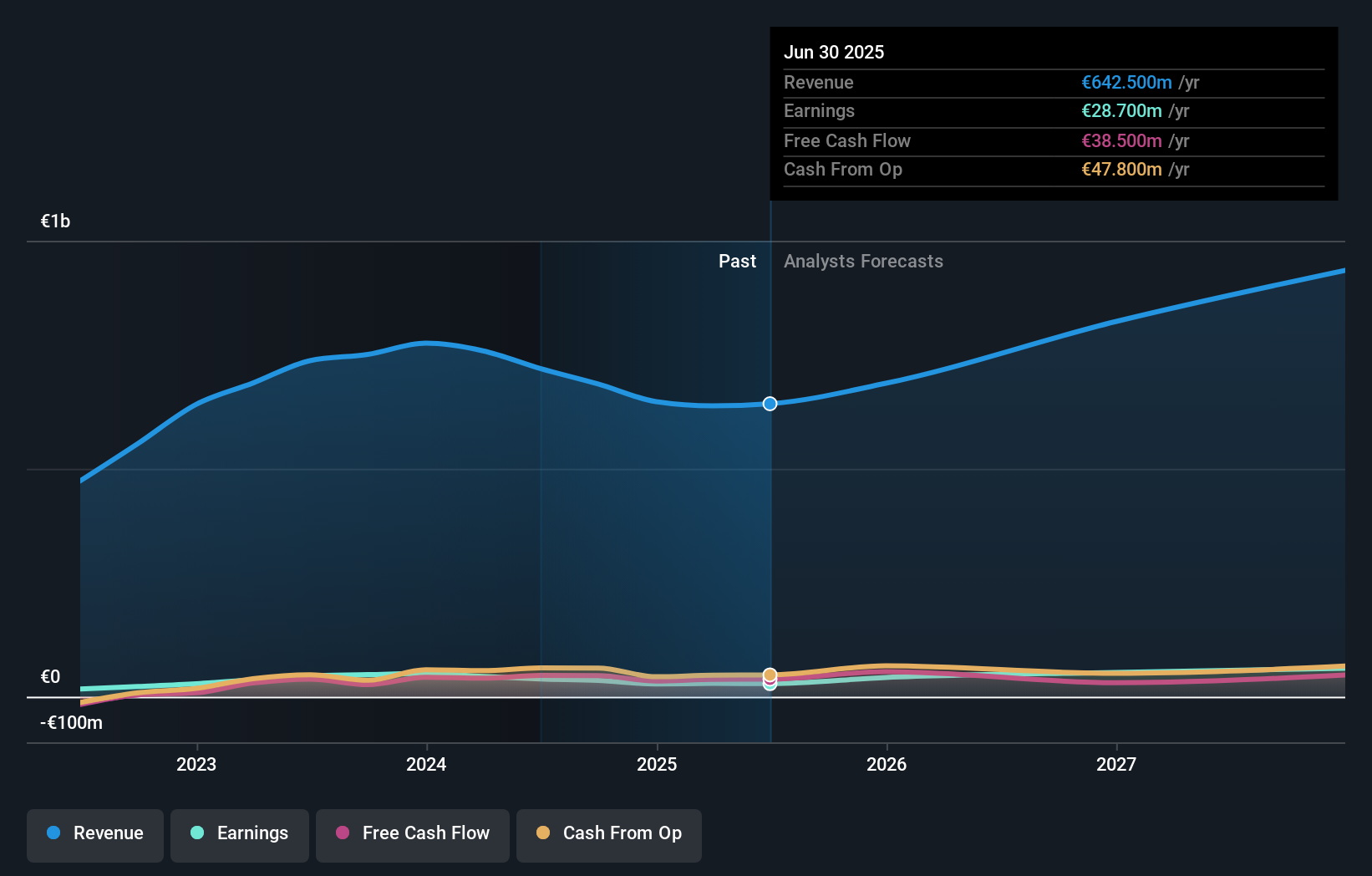Click the 2025 x-axis label

tap(657, 764)
